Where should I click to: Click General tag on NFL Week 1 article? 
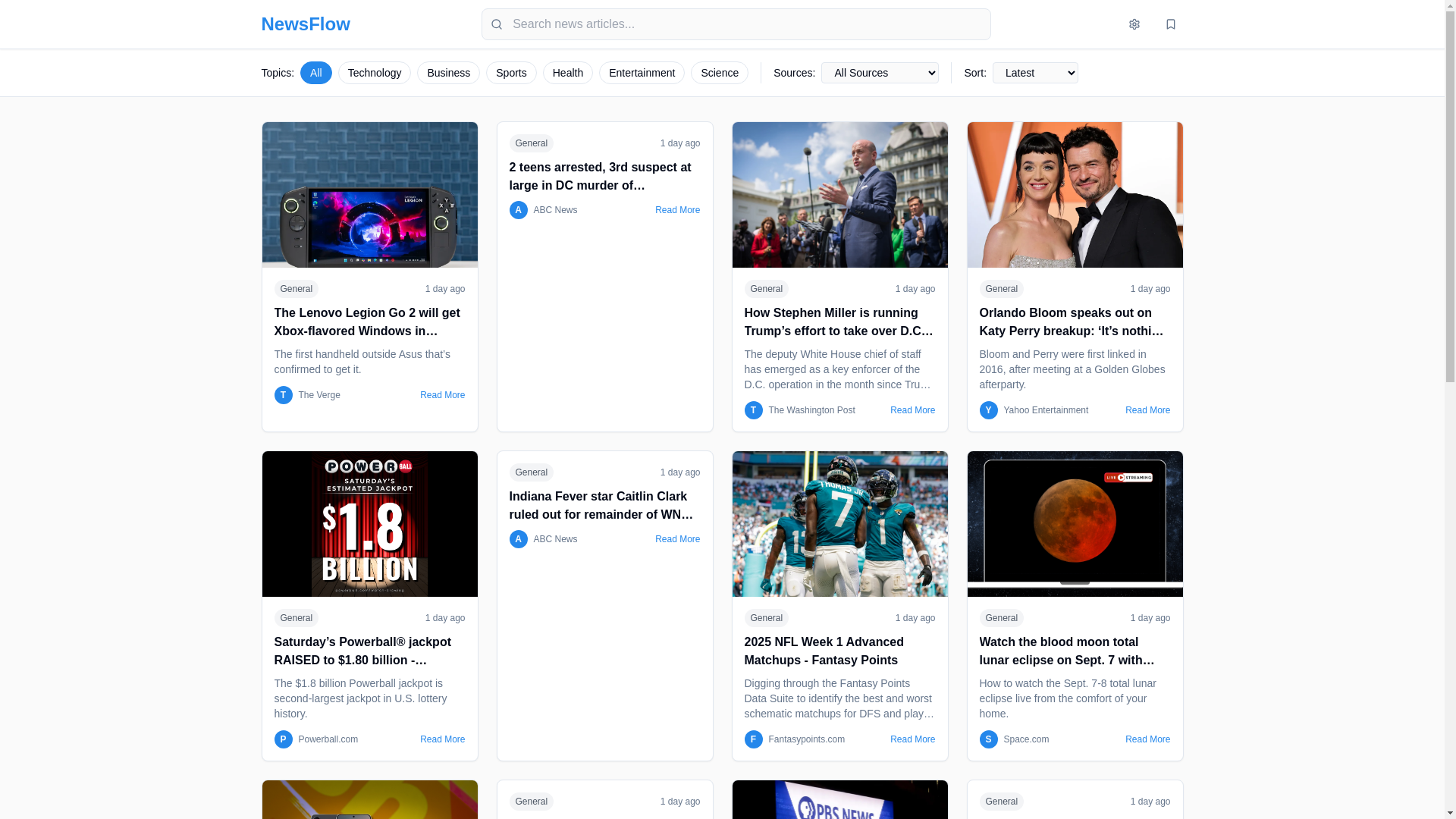[x=767, y=618]
